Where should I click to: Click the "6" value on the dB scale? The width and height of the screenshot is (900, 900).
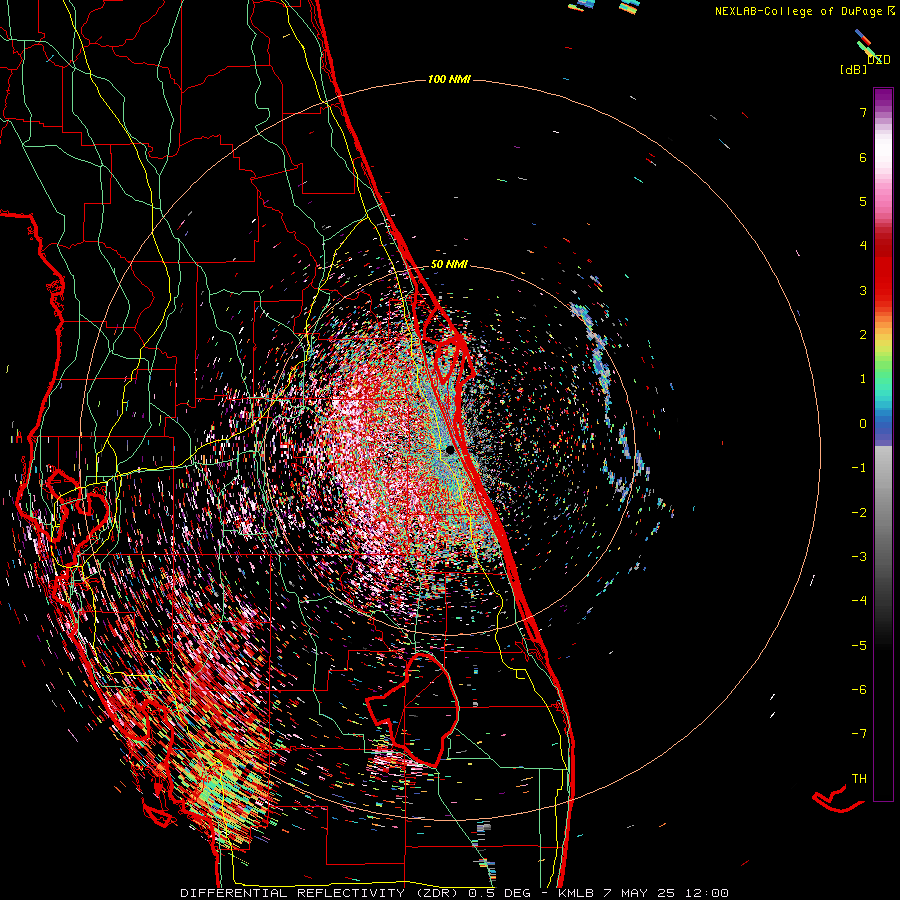(863, 157)
